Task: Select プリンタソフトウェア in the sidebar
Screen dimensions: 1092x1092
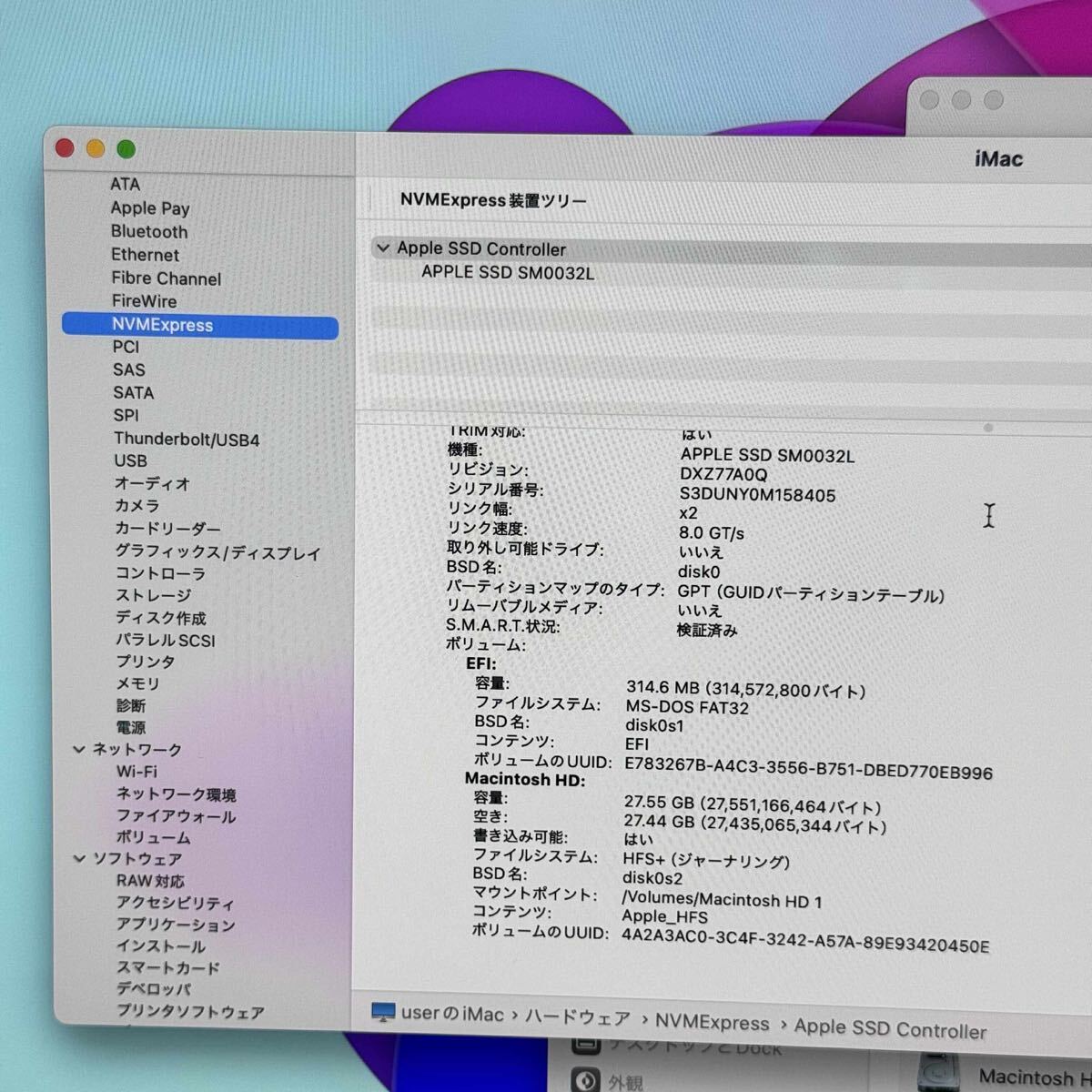Action: click(191, 1012)
